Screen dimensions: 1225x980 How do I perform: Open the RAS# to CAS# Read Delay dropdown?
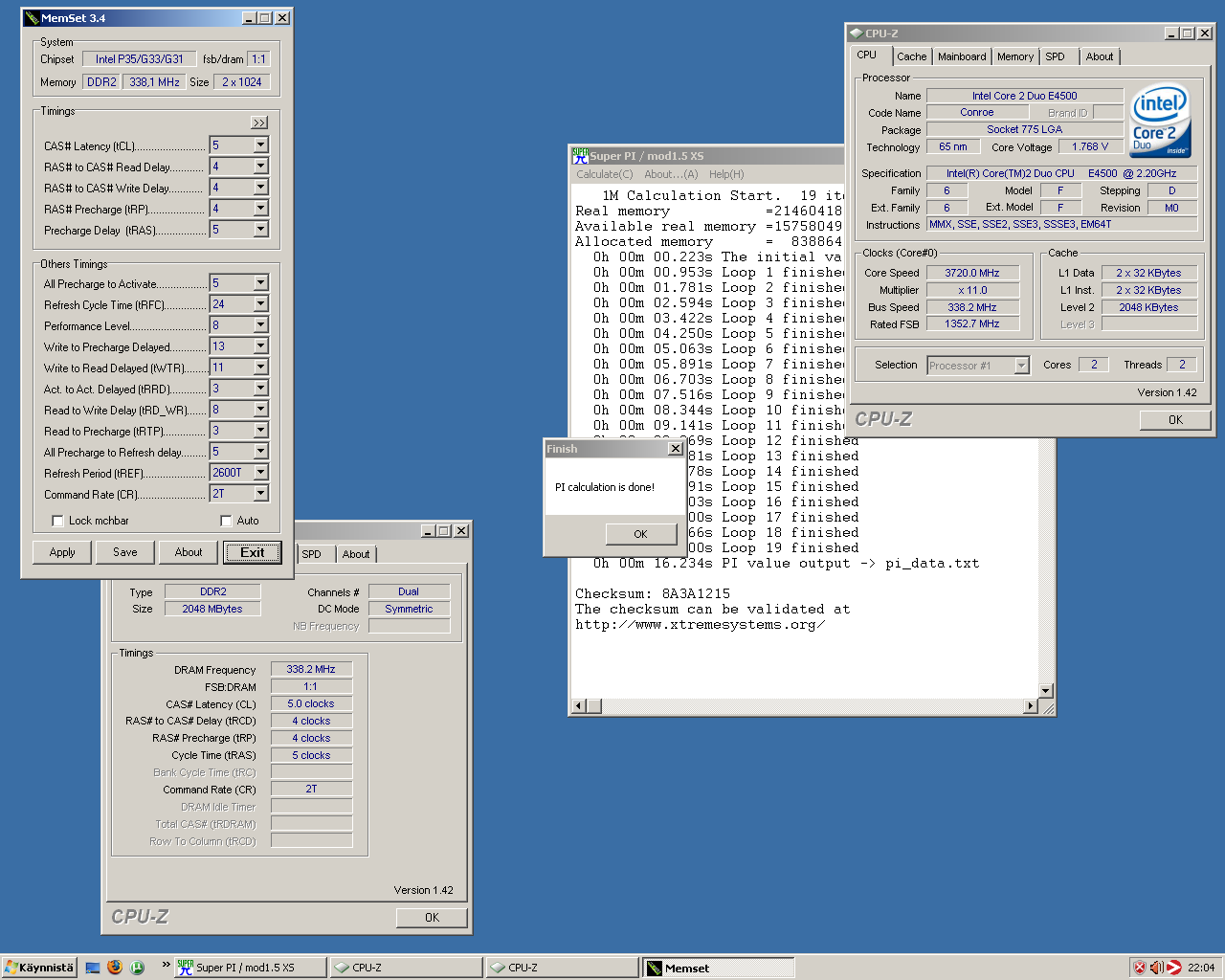click(260, 166)
